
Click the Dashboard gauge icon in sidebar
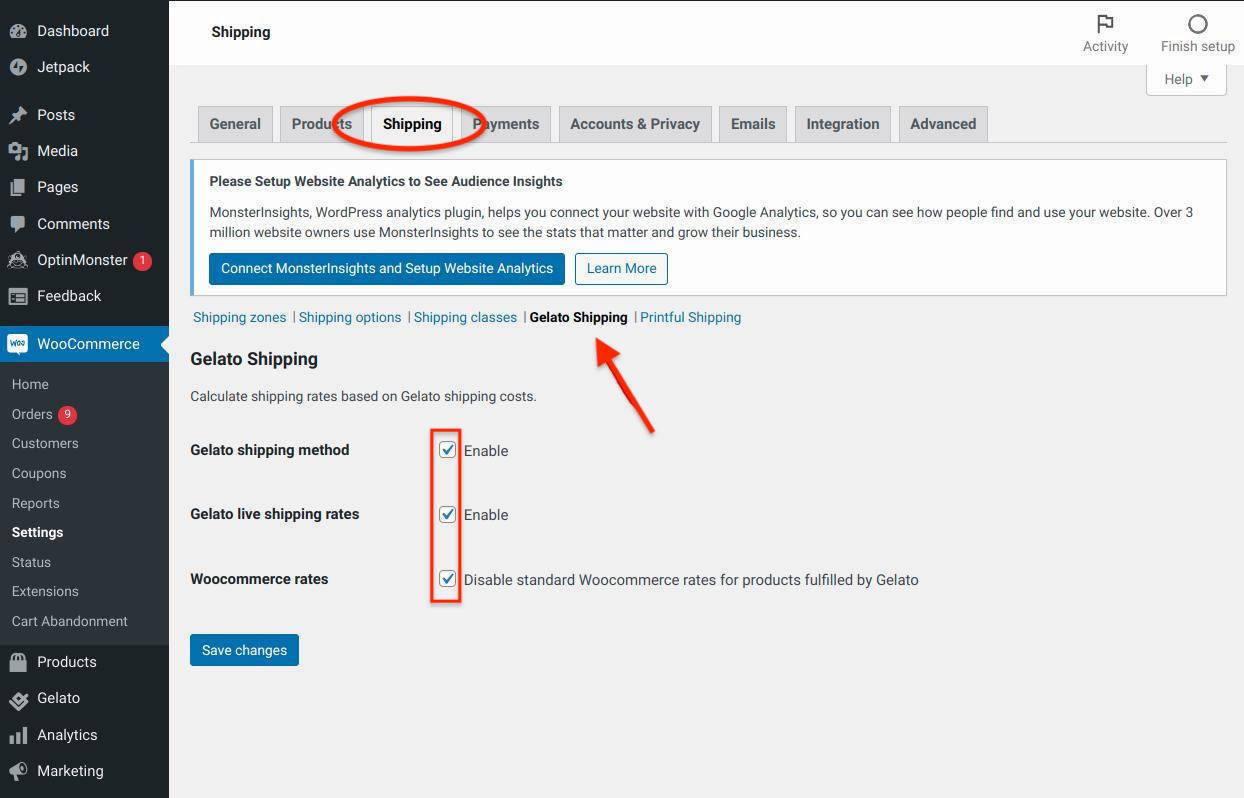18,31
